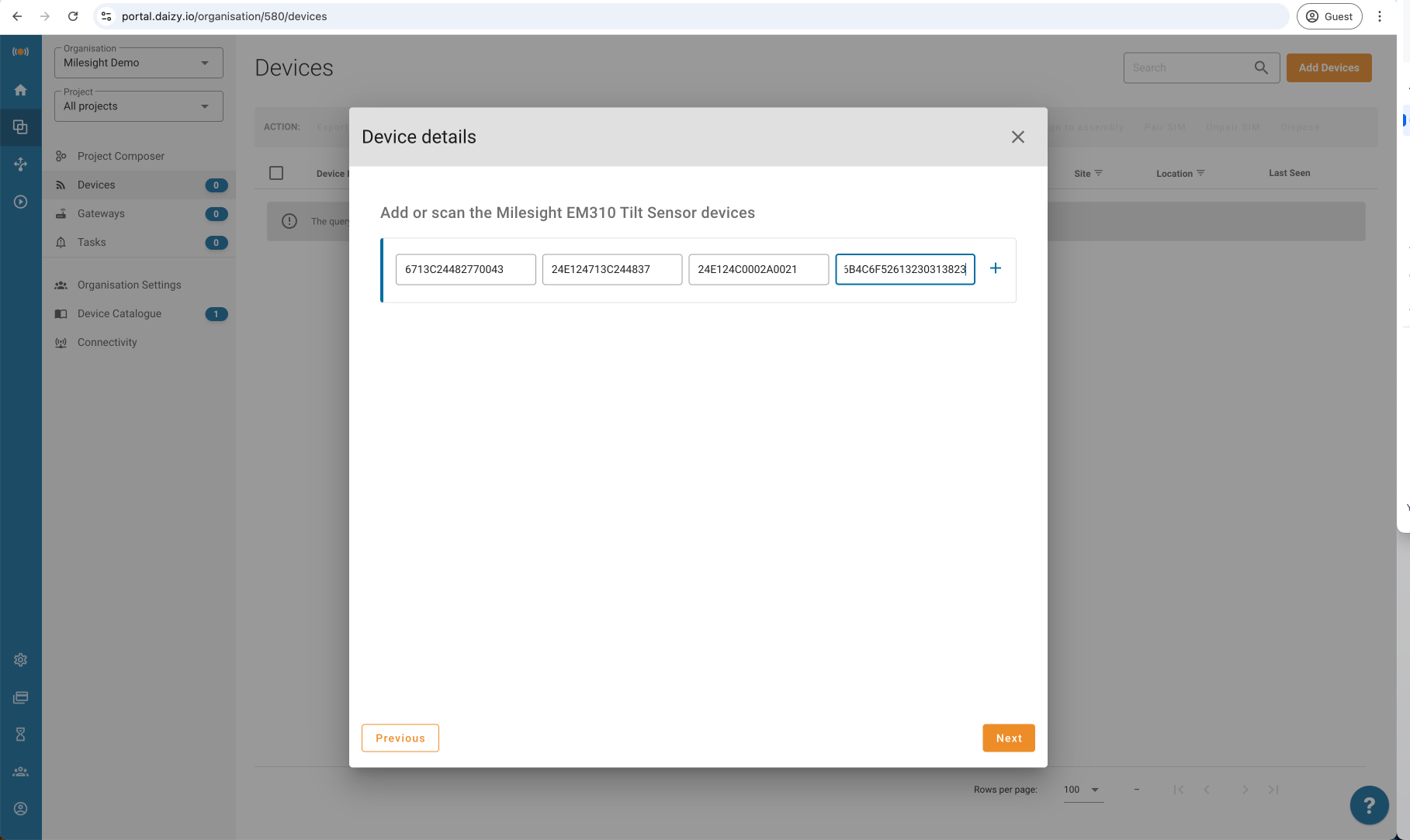This screenshot has height=840, width=1410.
Task: Open the Home icon in left rail
Action: pyautogui.click(x=21, y=90)
